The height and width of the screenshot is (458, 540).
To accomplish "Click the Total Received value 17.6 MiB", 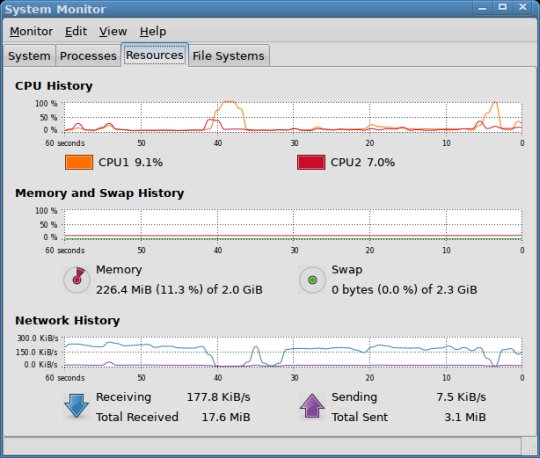I will [226, 417].
